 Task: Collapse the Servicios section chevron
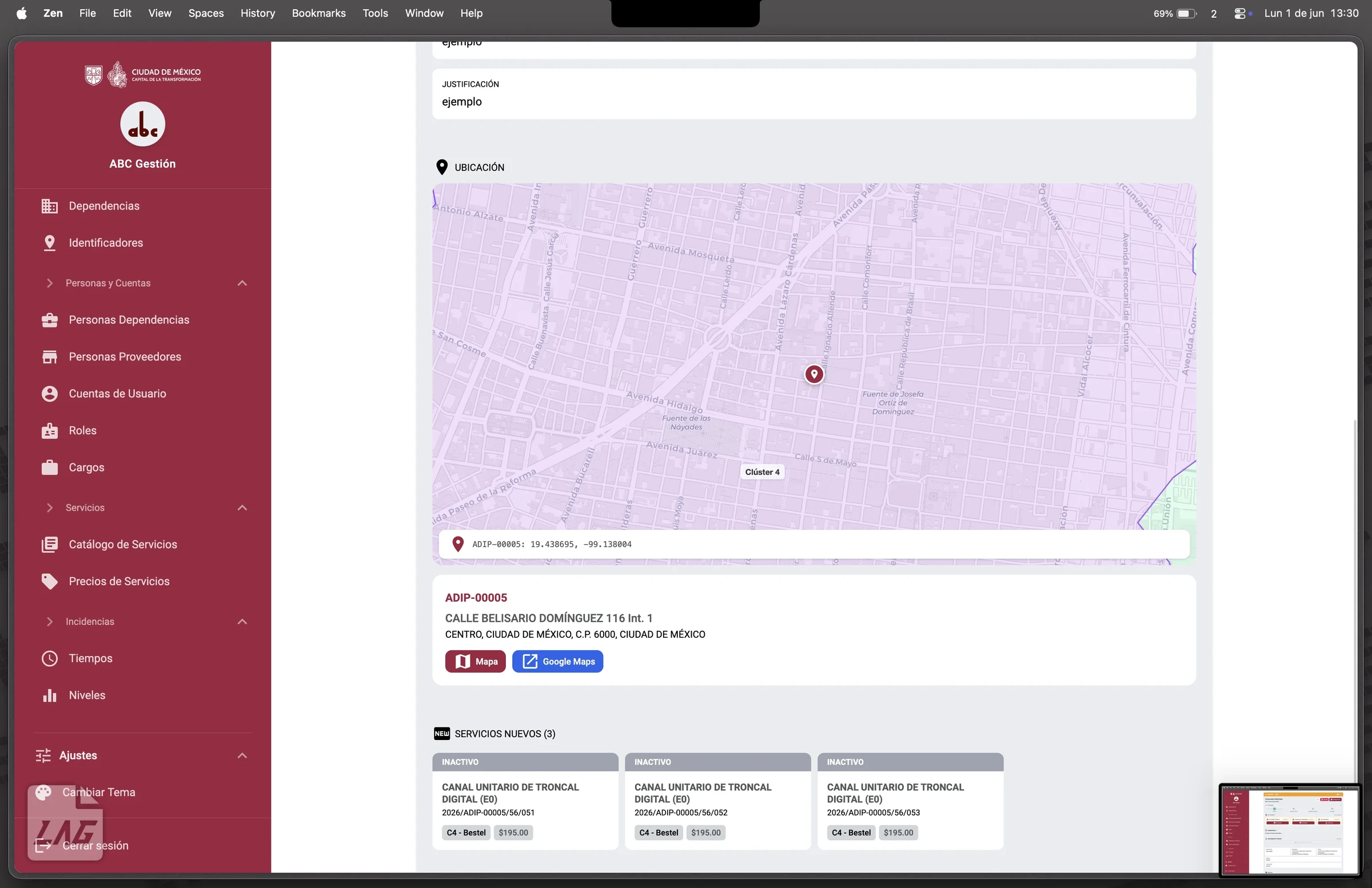(x=242, y=507)
